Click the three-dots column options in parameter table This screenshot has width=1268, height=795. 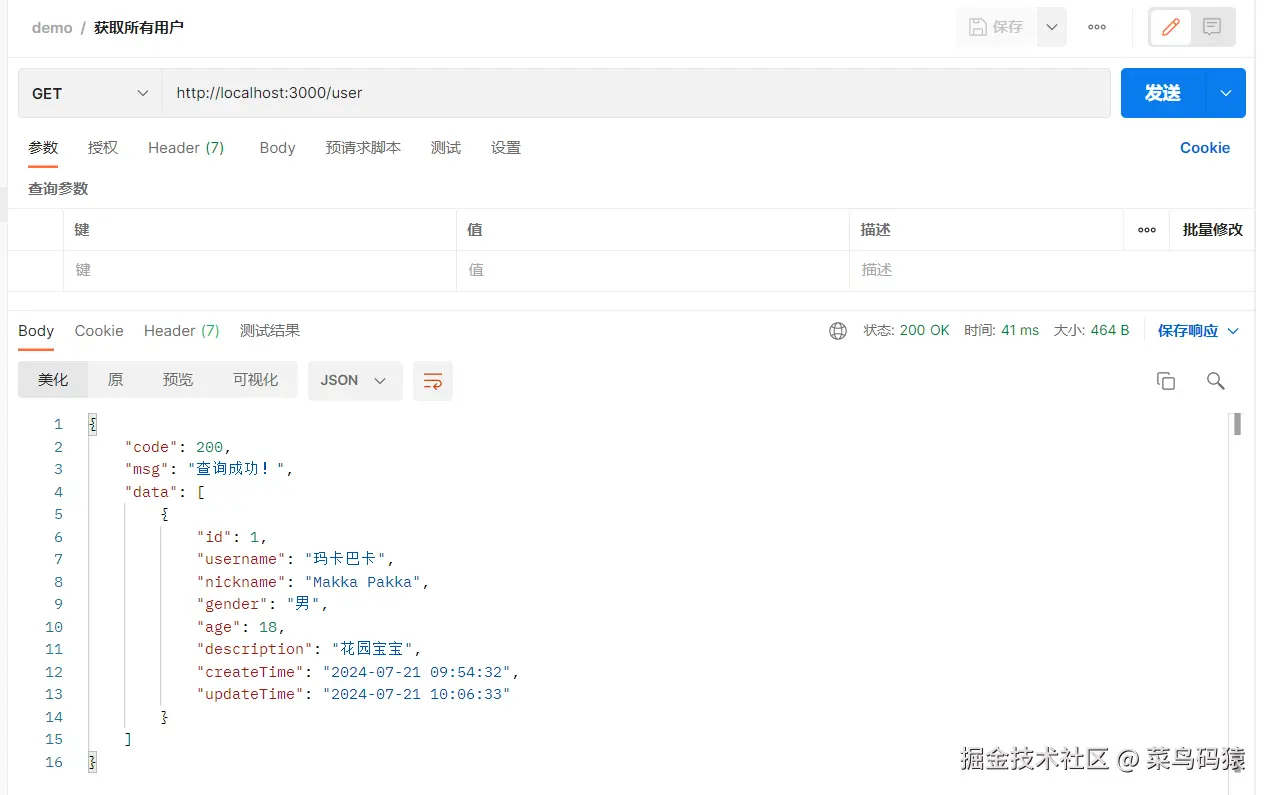(x=1147, y=230)
